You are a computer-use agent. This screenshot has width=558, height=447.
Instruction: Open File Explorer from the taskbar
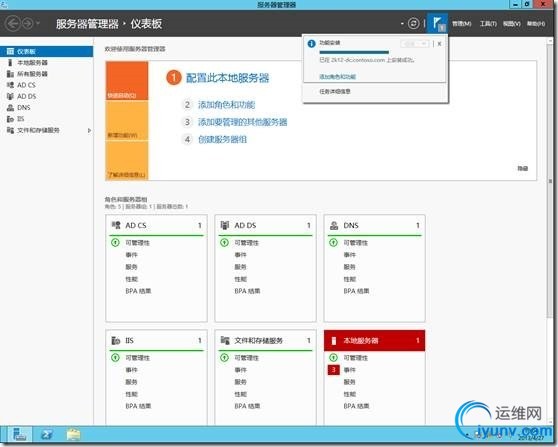(x=73, y=434)
